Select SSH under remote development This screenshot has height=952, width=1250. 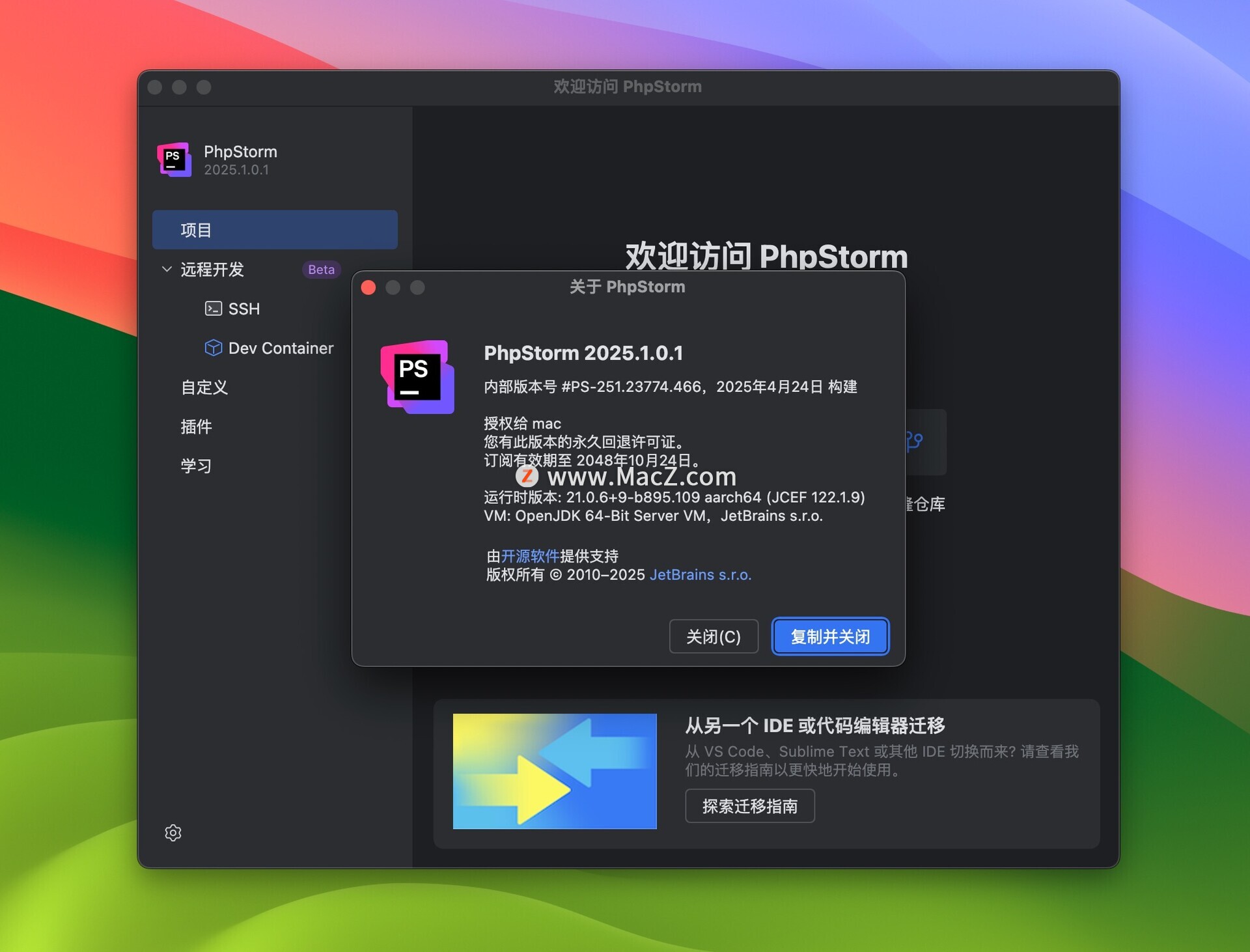(x=244, y=309)
